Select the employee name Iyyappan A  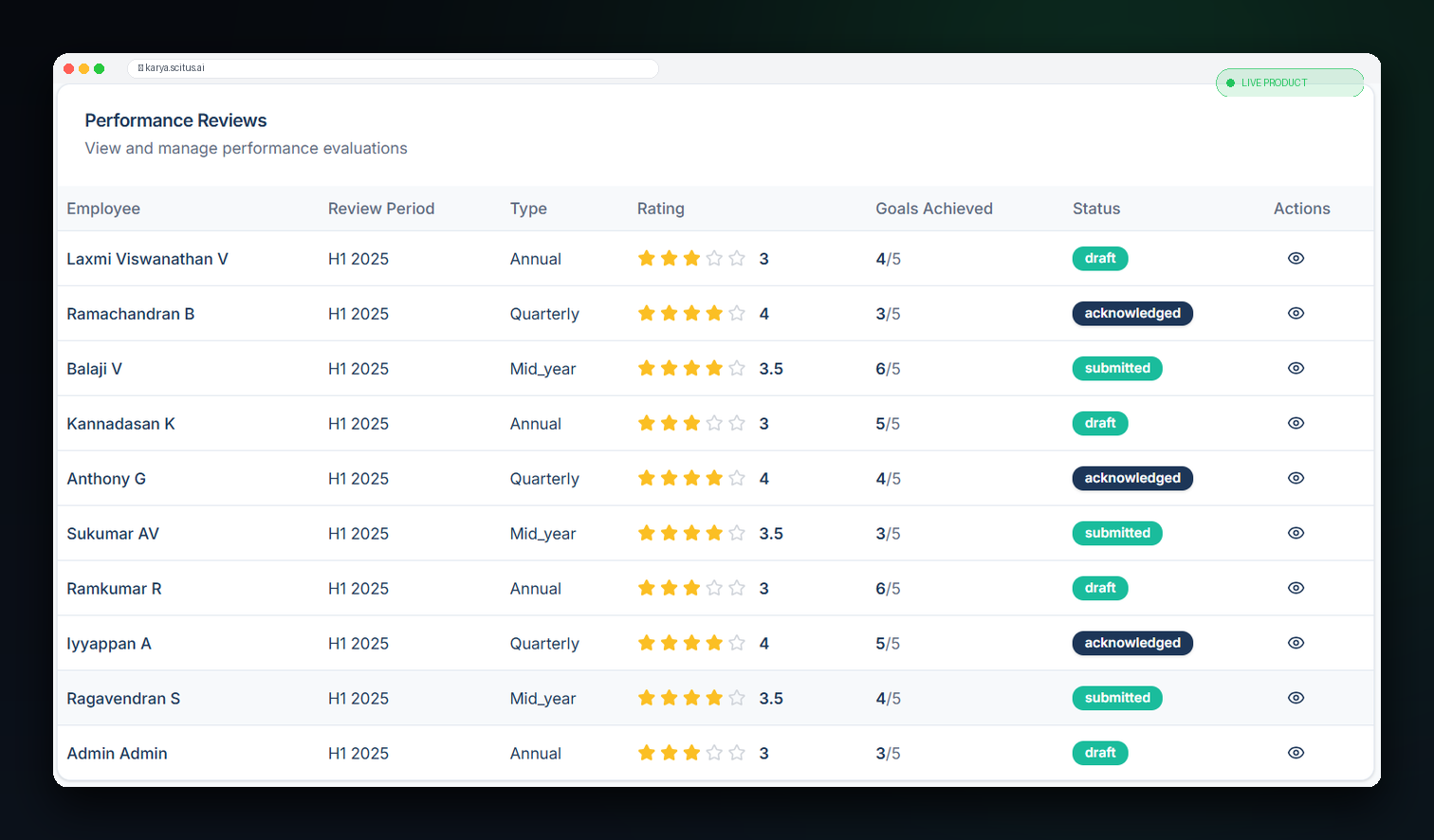(109, 644)
